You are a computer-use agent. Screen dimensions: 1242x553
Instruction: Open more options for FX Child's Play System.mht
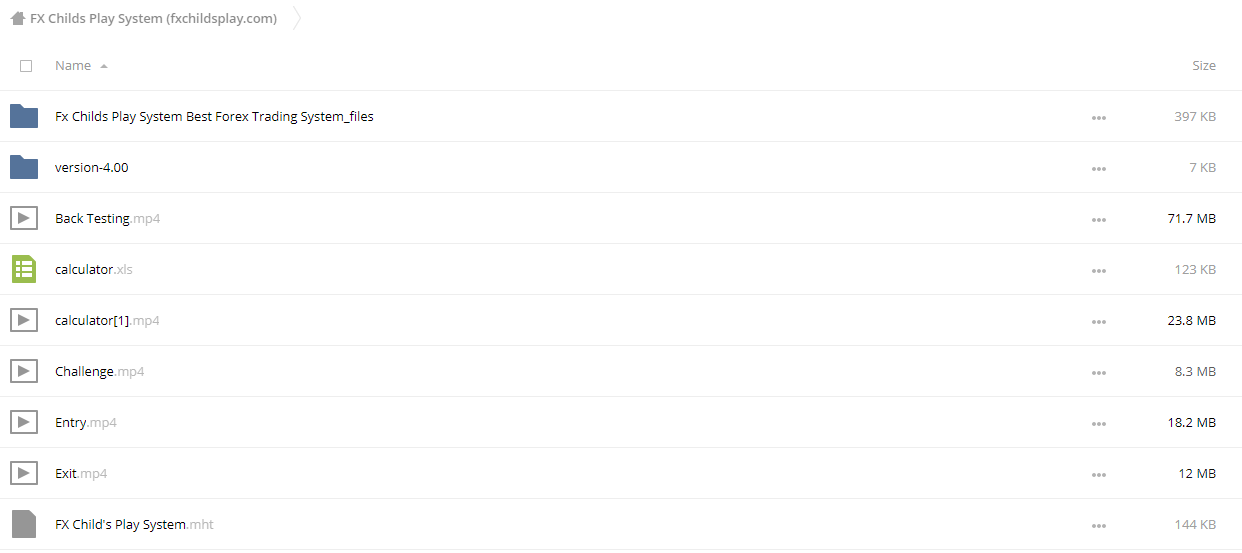tap(1099, 525)
